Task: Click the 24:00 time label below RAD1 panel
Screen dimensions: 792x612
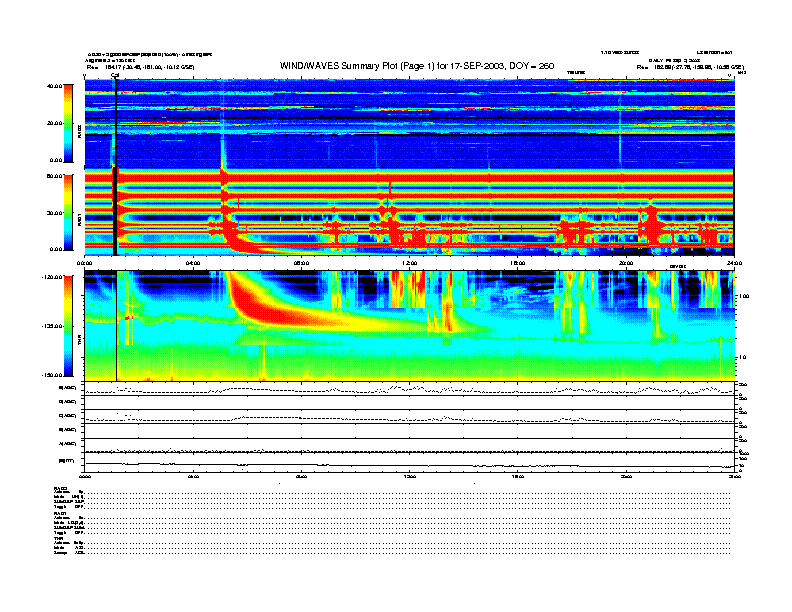Action: click(733, 262)
